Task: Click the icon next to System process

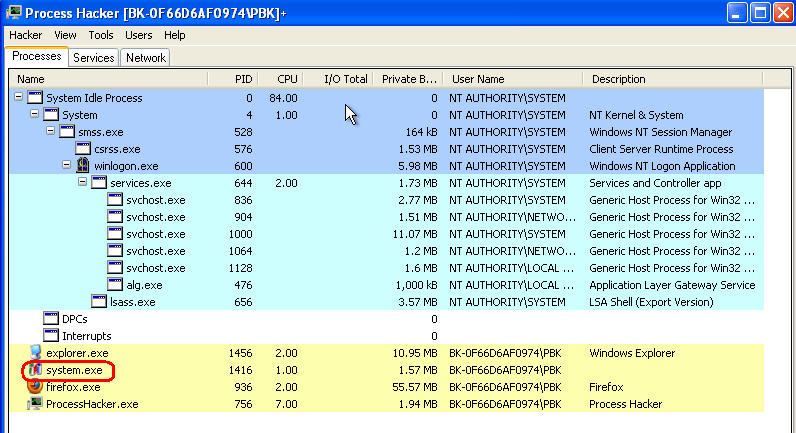Action: click(51, 115)
